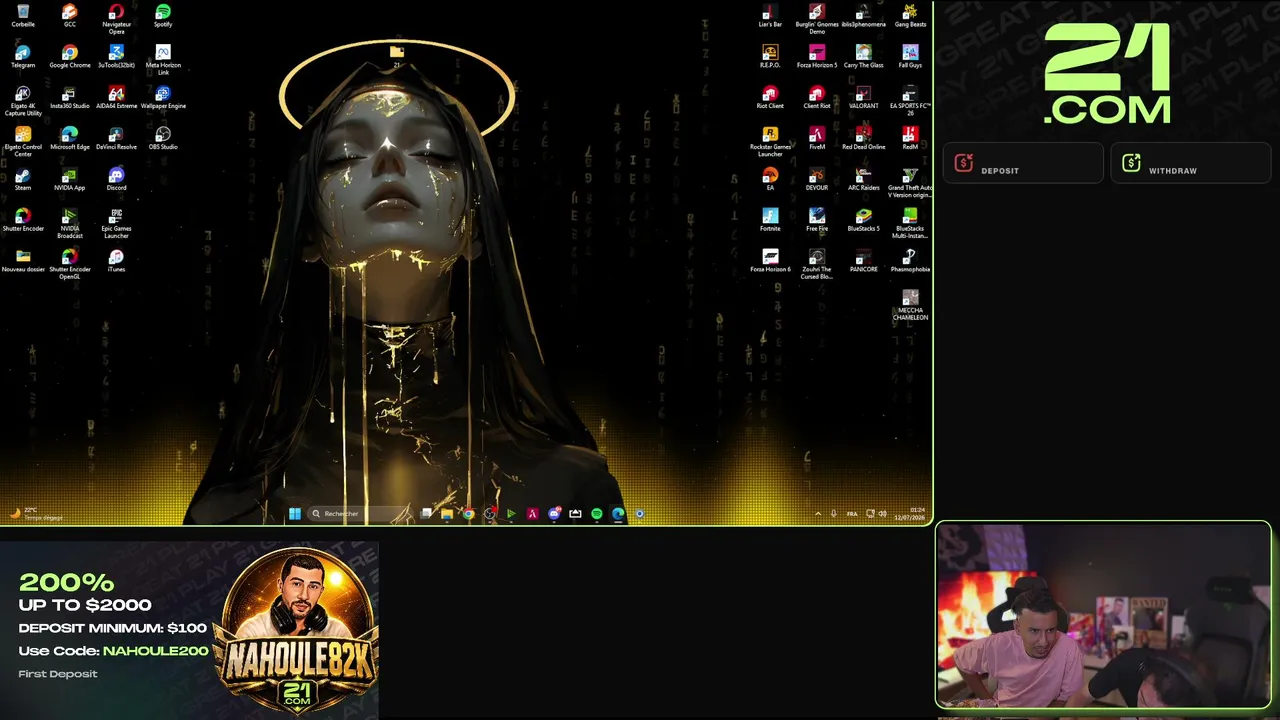Viewport: 1280px width, 720px height.
Task: Select the Forza Horizon 6 icon
Action: pos(770,262)
